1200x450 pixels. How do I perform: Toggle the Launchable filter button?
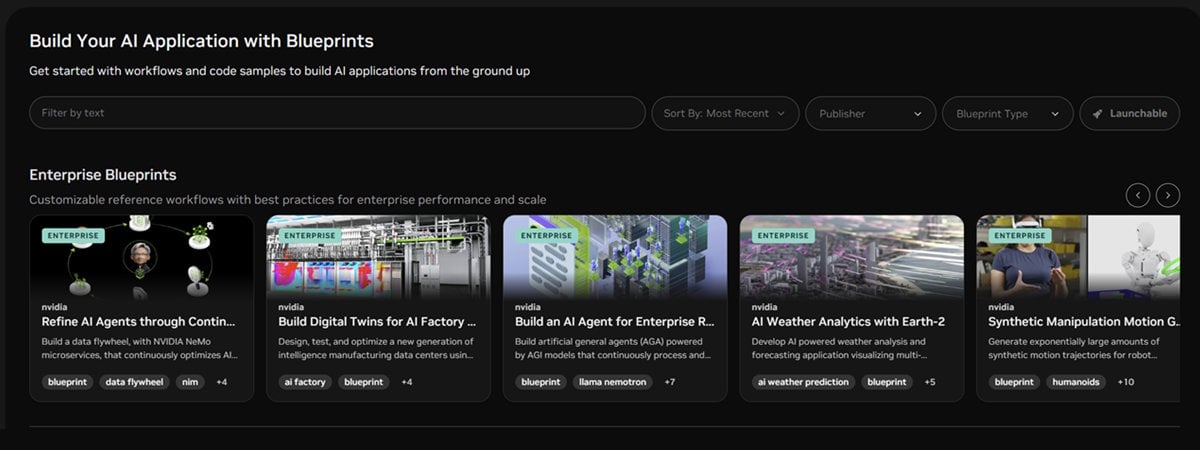1129,113
